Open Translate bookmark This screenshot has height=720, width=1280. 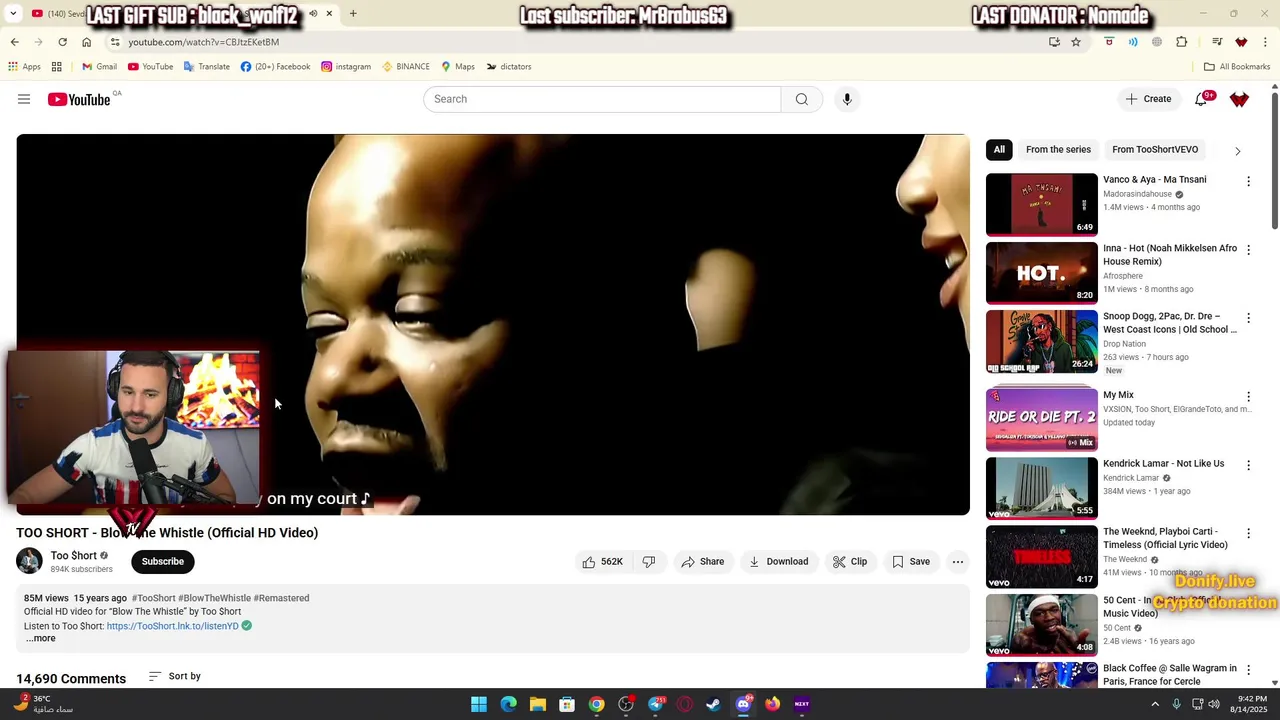205,67
